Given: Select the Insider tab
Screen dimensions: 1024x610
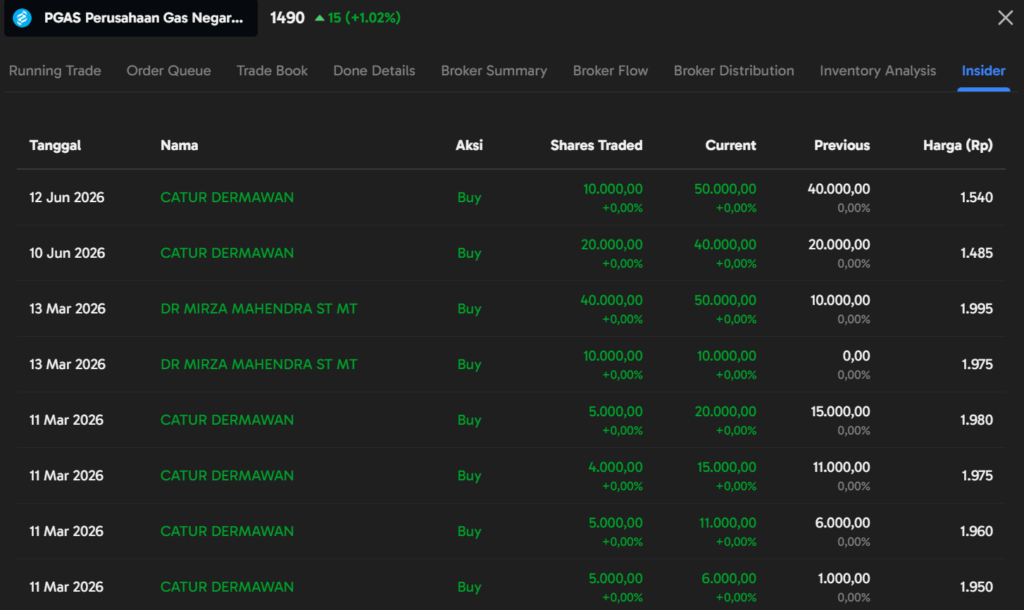Looking at the screenshot, I should [983, 71].
